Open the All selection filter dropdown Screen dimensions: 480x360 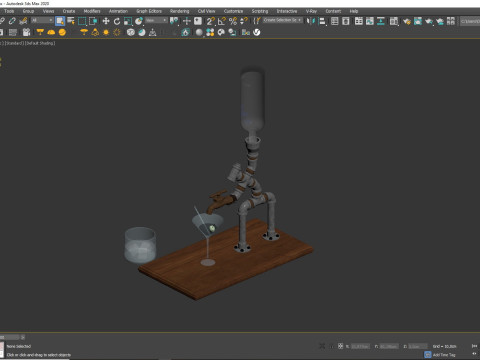pos(42,20)
